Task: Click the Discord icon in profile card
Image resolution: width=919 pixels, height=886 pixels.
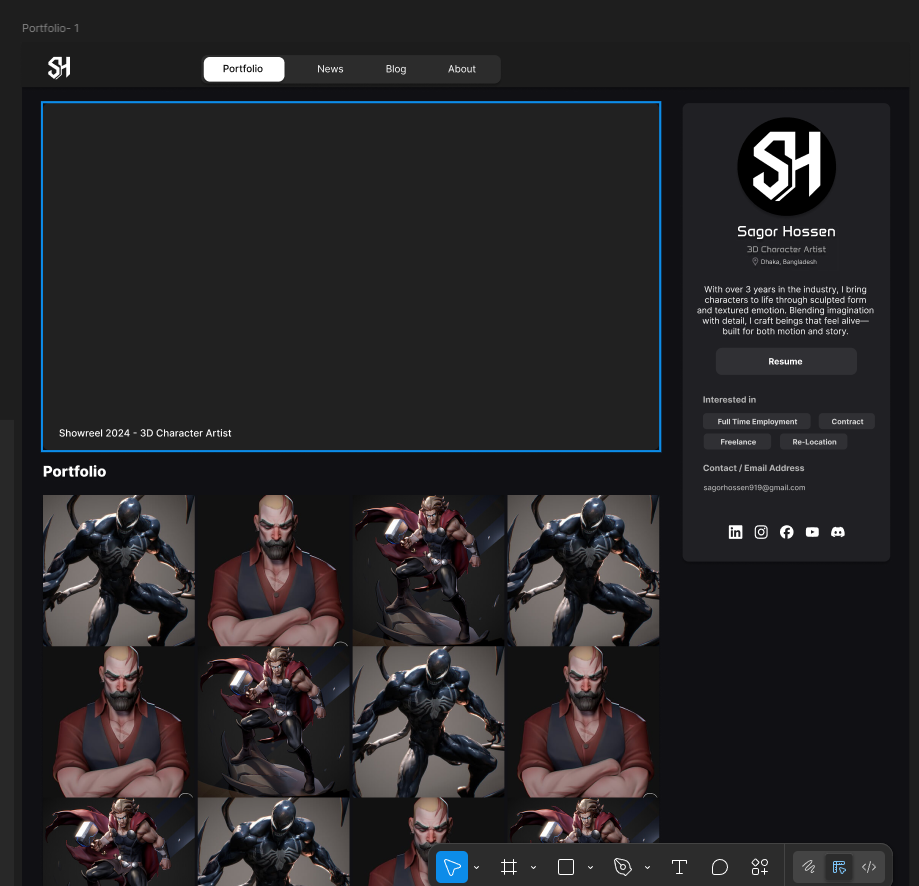Action: 838,532
